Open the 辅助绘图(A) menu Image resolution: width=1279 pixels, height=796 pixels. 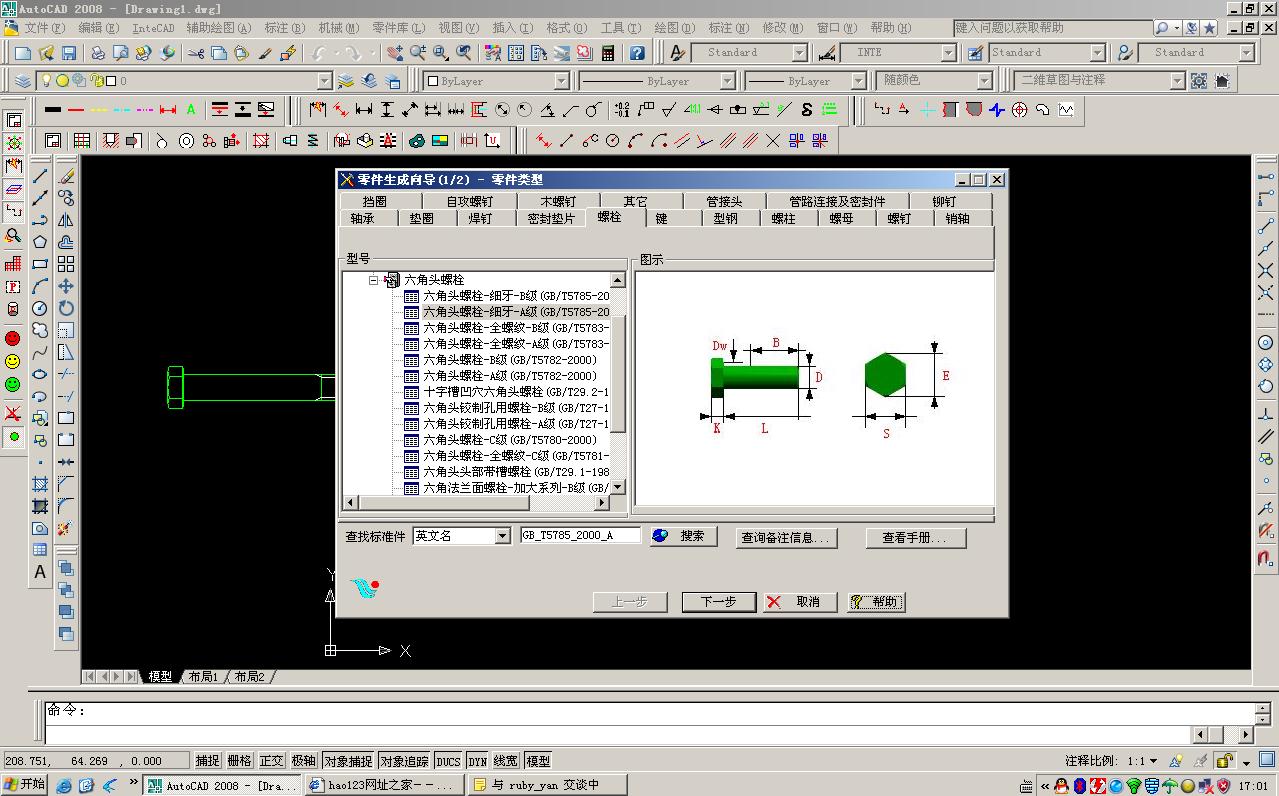point(218,28)
